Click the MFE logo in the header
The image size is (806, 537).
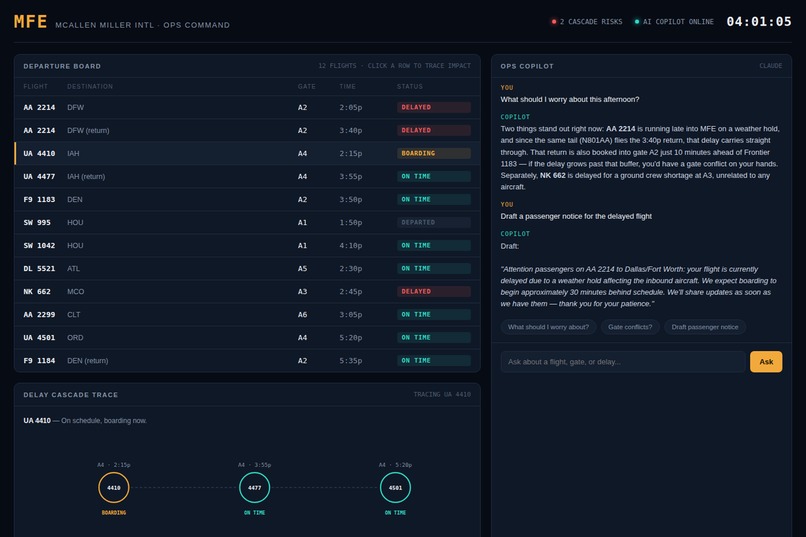click(30, 22)
